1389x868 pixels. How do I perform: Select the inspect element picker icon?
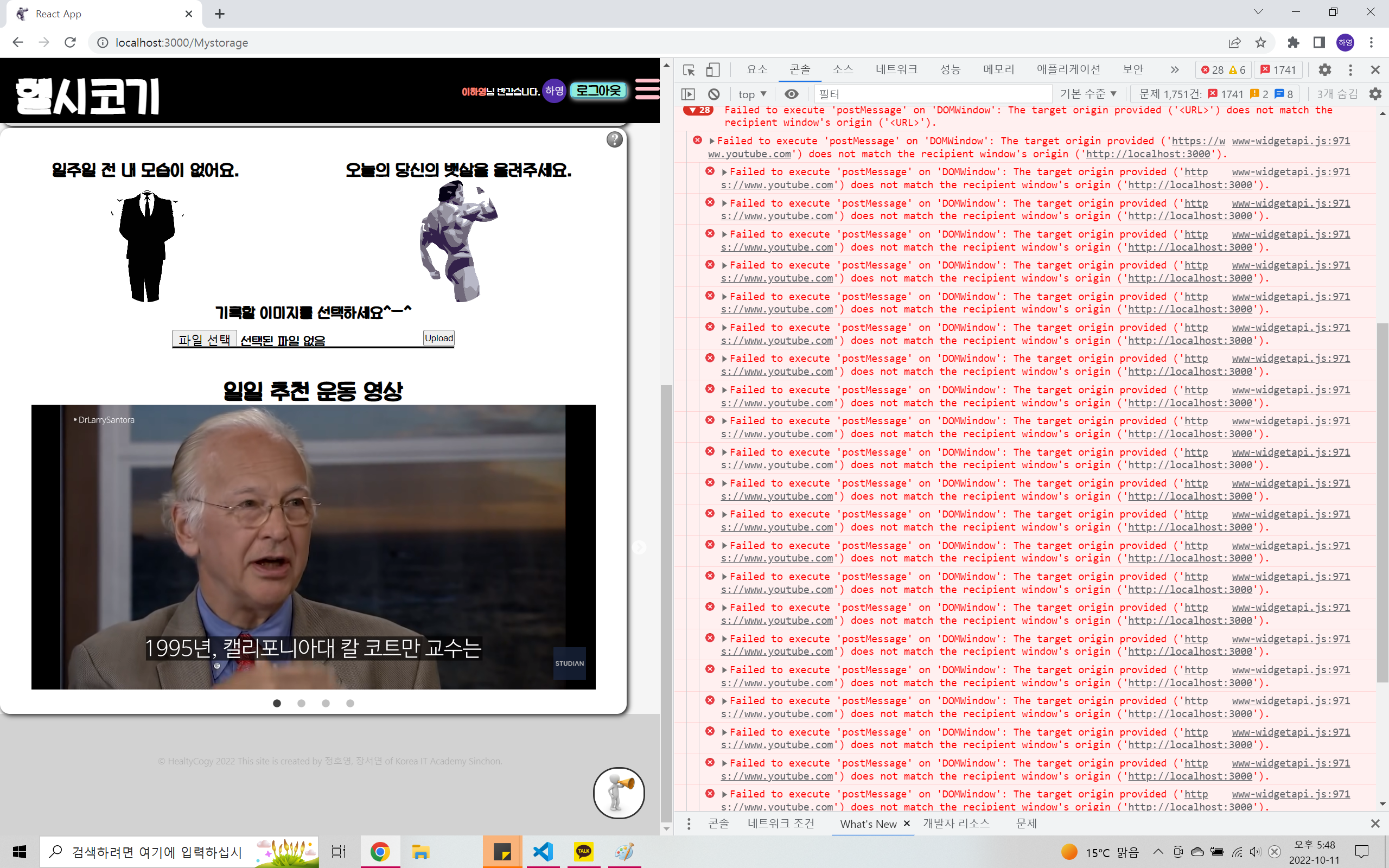pyautogui.click(x=689, y=70)
